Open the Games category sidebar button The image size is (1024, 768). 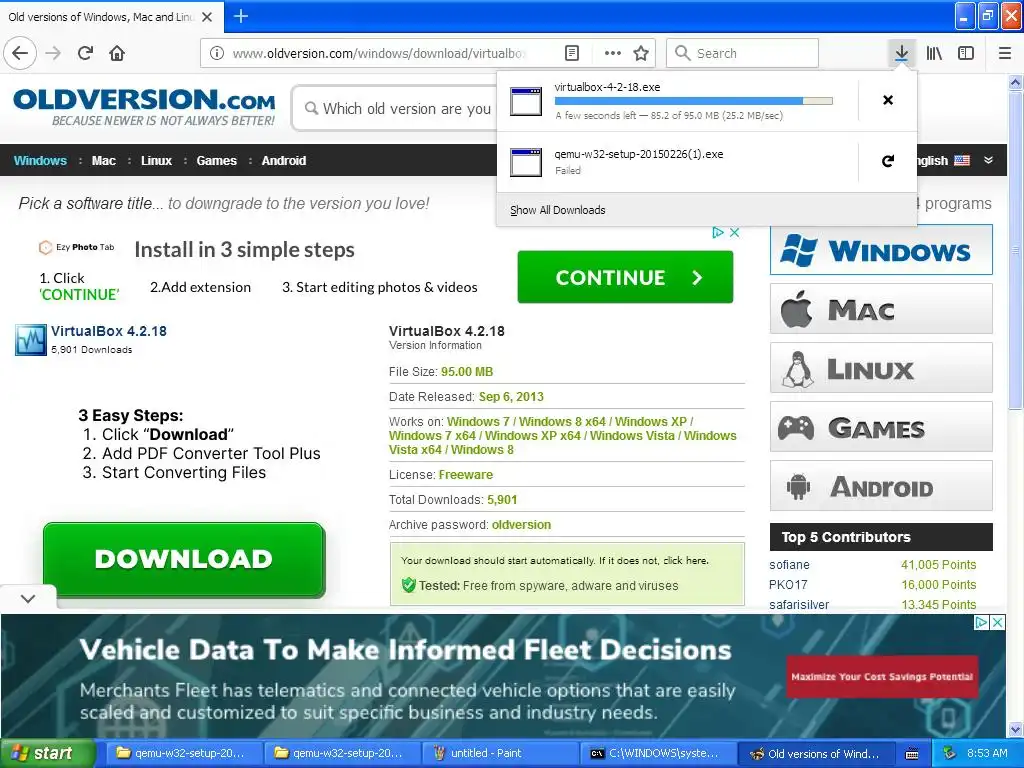click(881, 427)
